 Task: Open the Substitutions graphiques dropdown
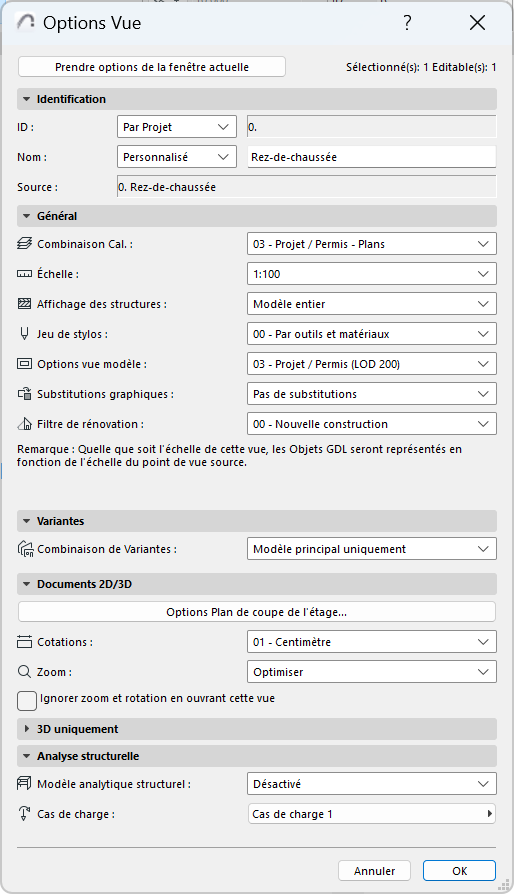click(372, 394)
